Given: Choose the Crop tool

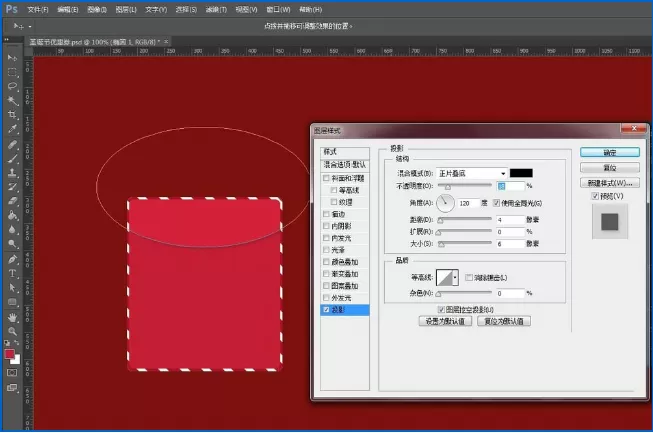Looking at the screenshot, I should tap(12, 114).
